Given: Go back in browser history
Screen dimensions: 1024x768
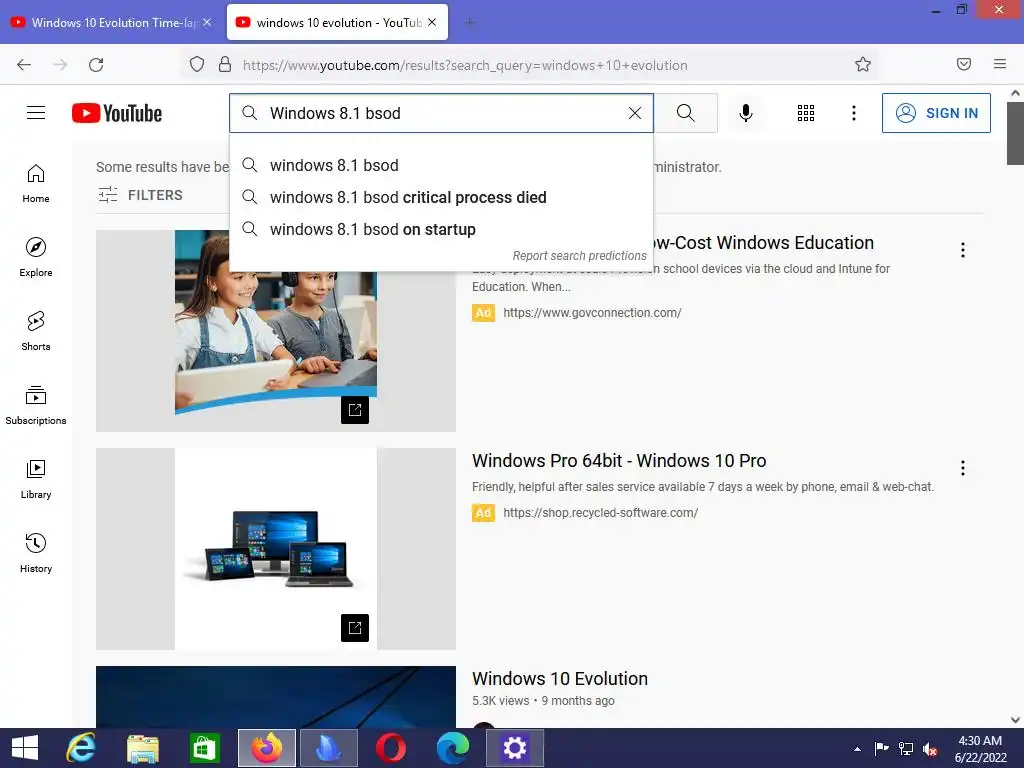Looking at the screenshot, I should tap(24, 65).
